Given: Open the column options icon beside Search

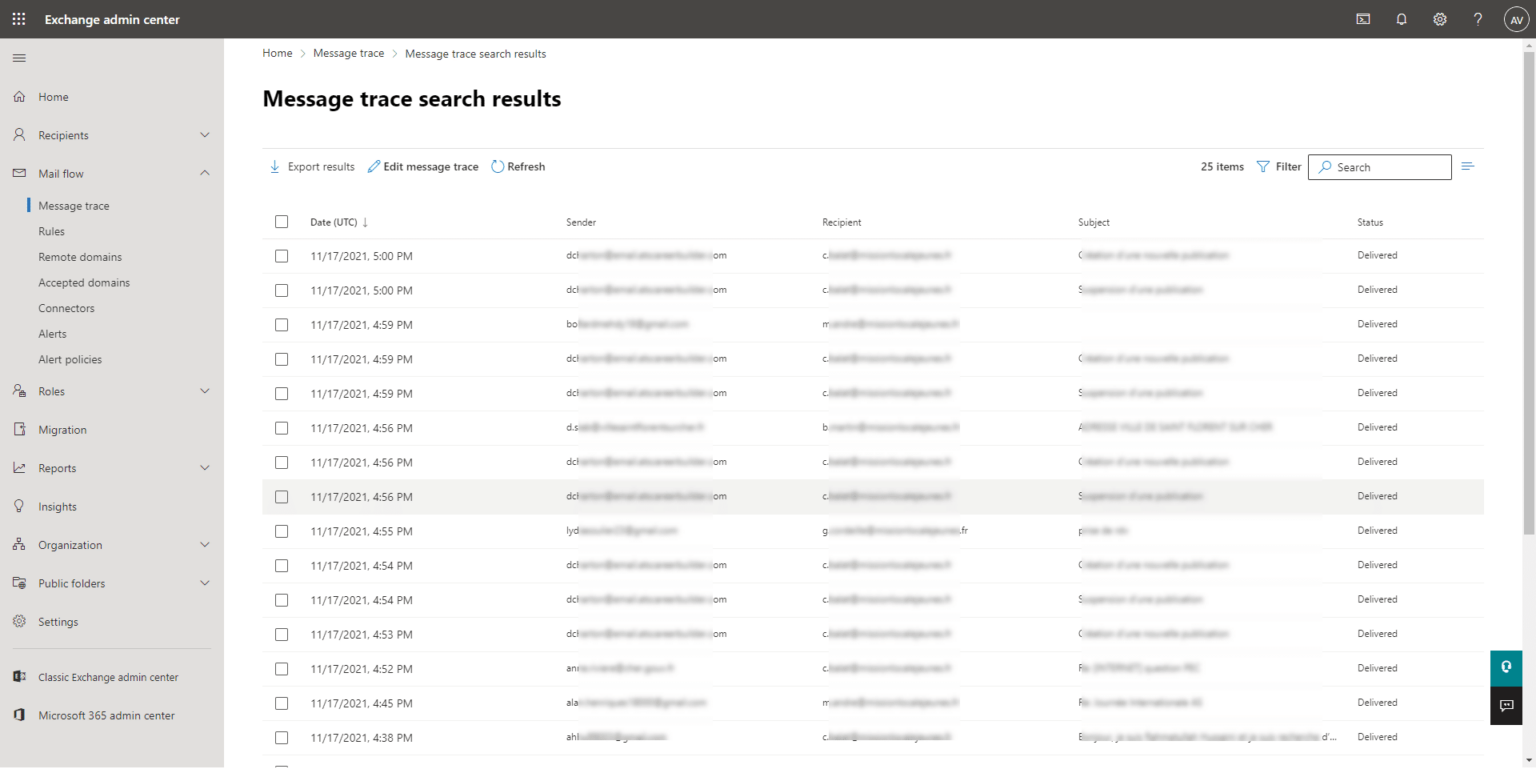Looking at the screenshot, I should pos(1468,166).
